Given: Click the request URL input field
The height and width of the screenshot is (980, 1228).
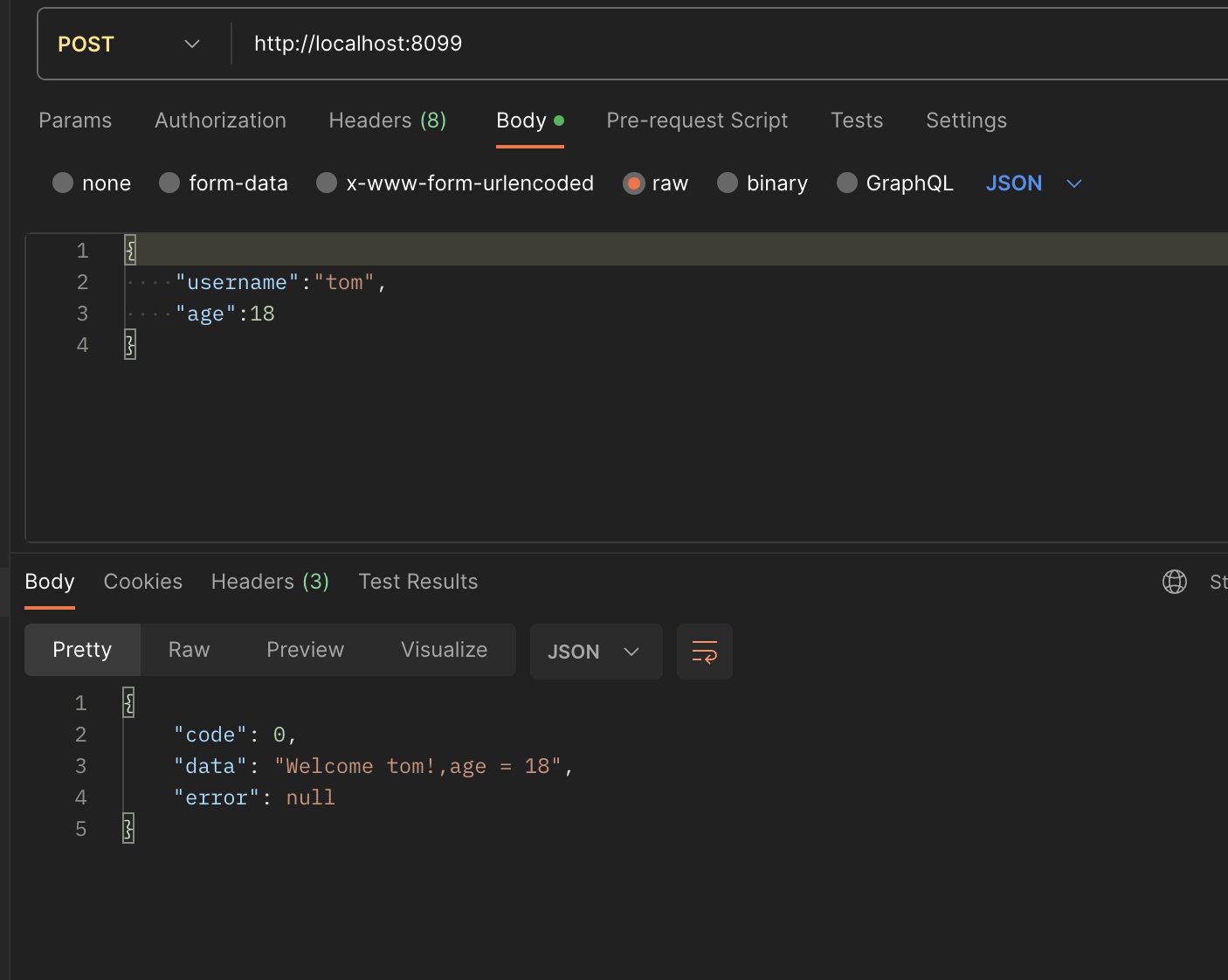Looking at the screenshot, I should 699,44.
